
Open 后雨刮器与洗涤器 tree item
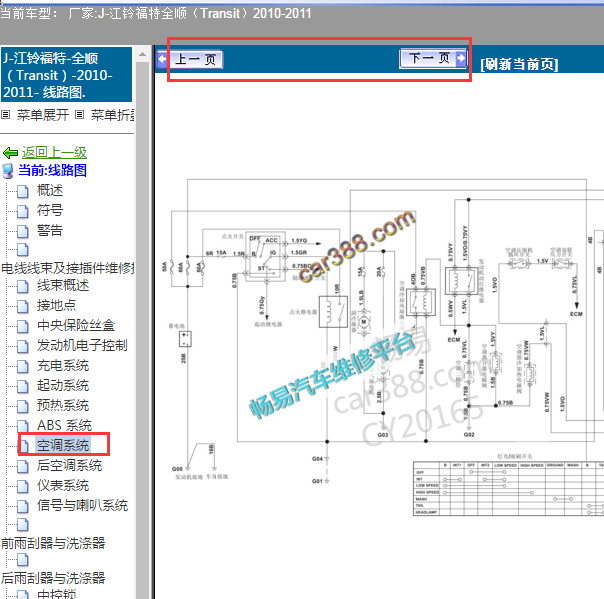coord(53,578)
